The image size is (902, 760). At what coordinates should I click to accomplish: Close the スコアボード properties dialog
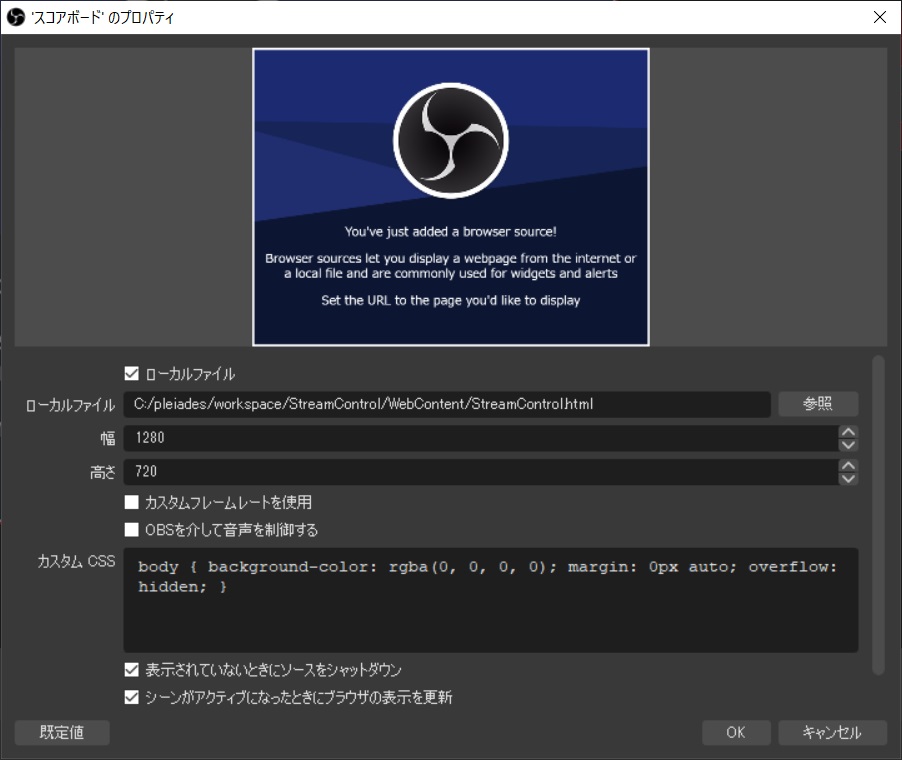coord(880,17)
